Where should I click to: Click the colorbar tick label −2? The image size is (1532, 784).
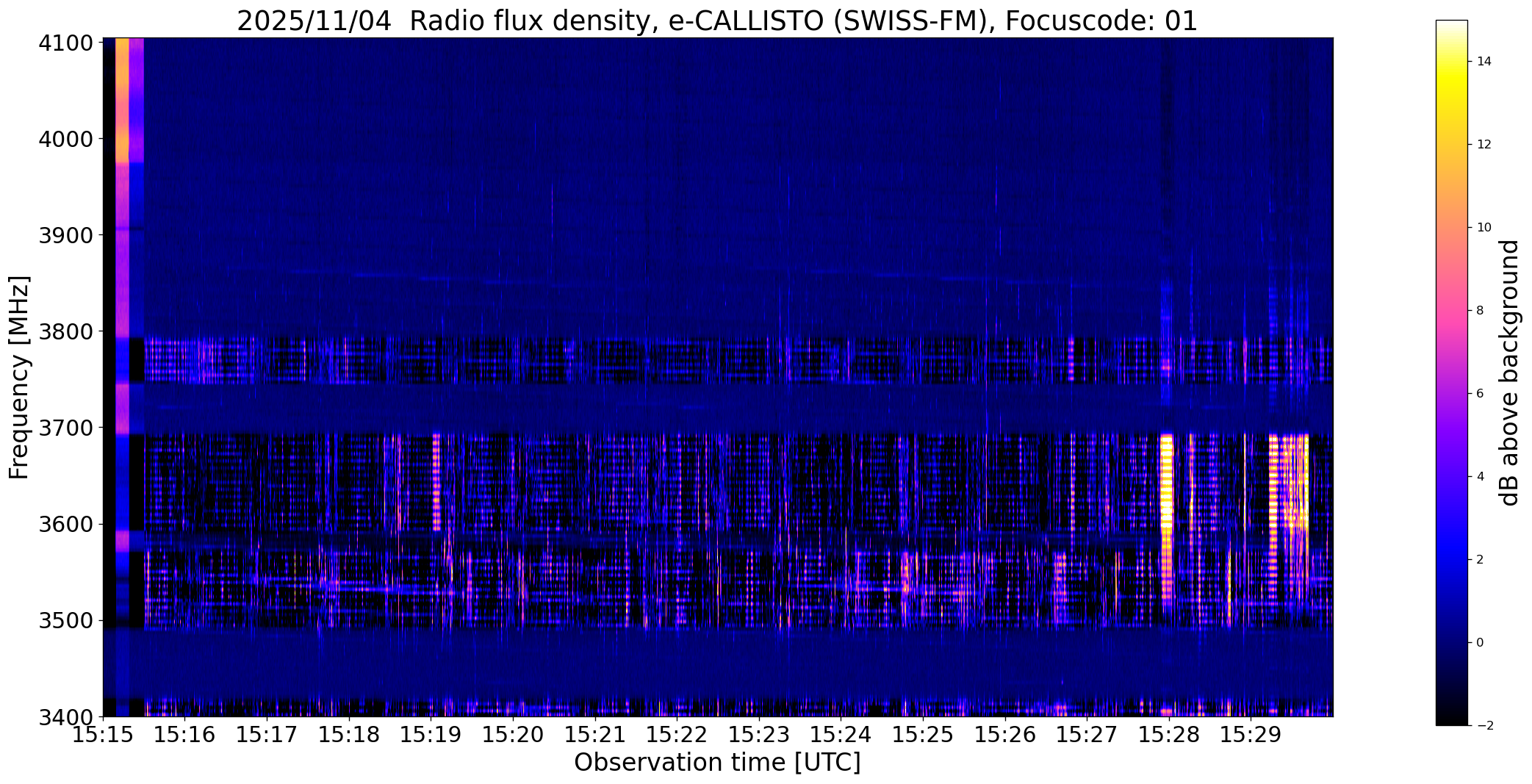[x=1484, y=726]
